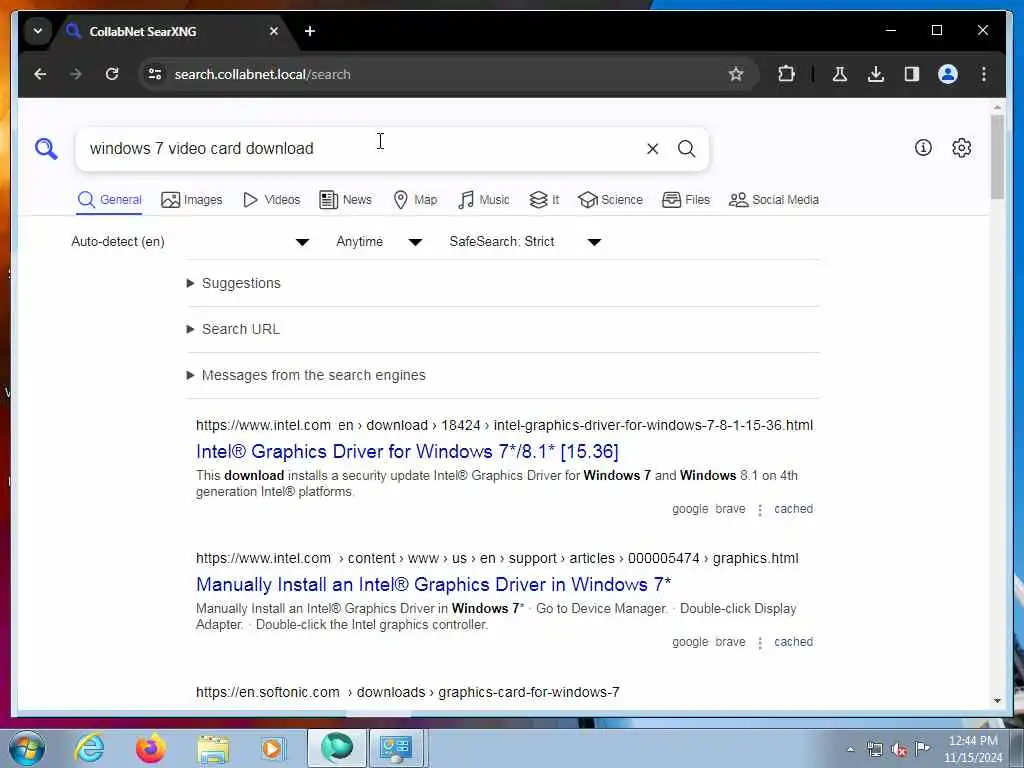Submit search with magnifier button
Screen dimensions: 1024x768
tap(686, 149)
